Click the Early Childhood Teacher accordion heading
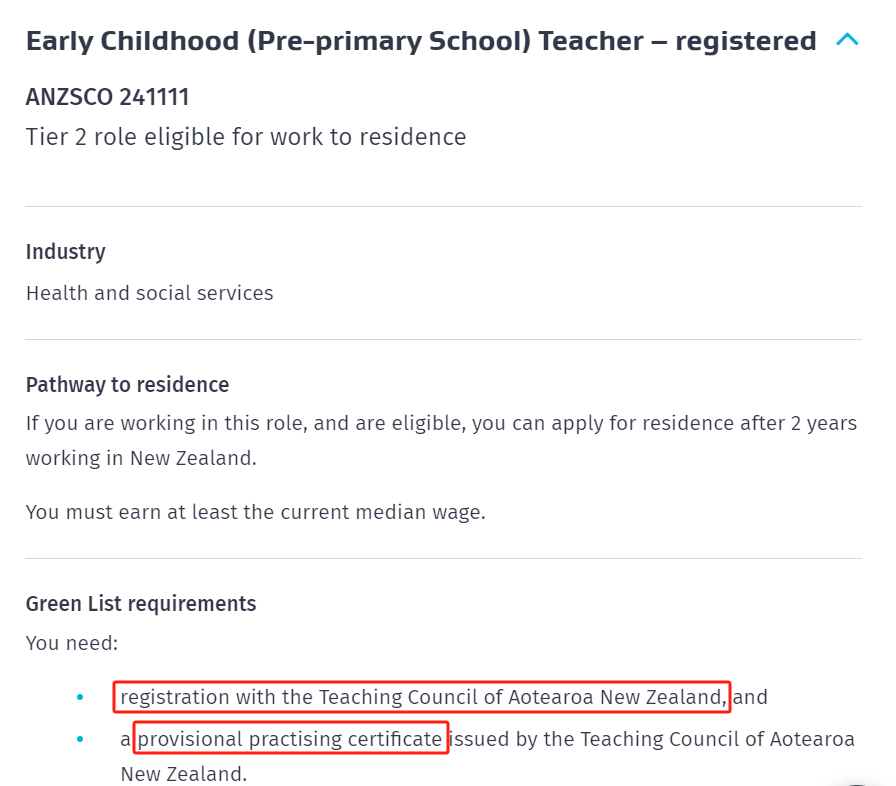Viewport: 896px width, 786px height. click(421, 41)
